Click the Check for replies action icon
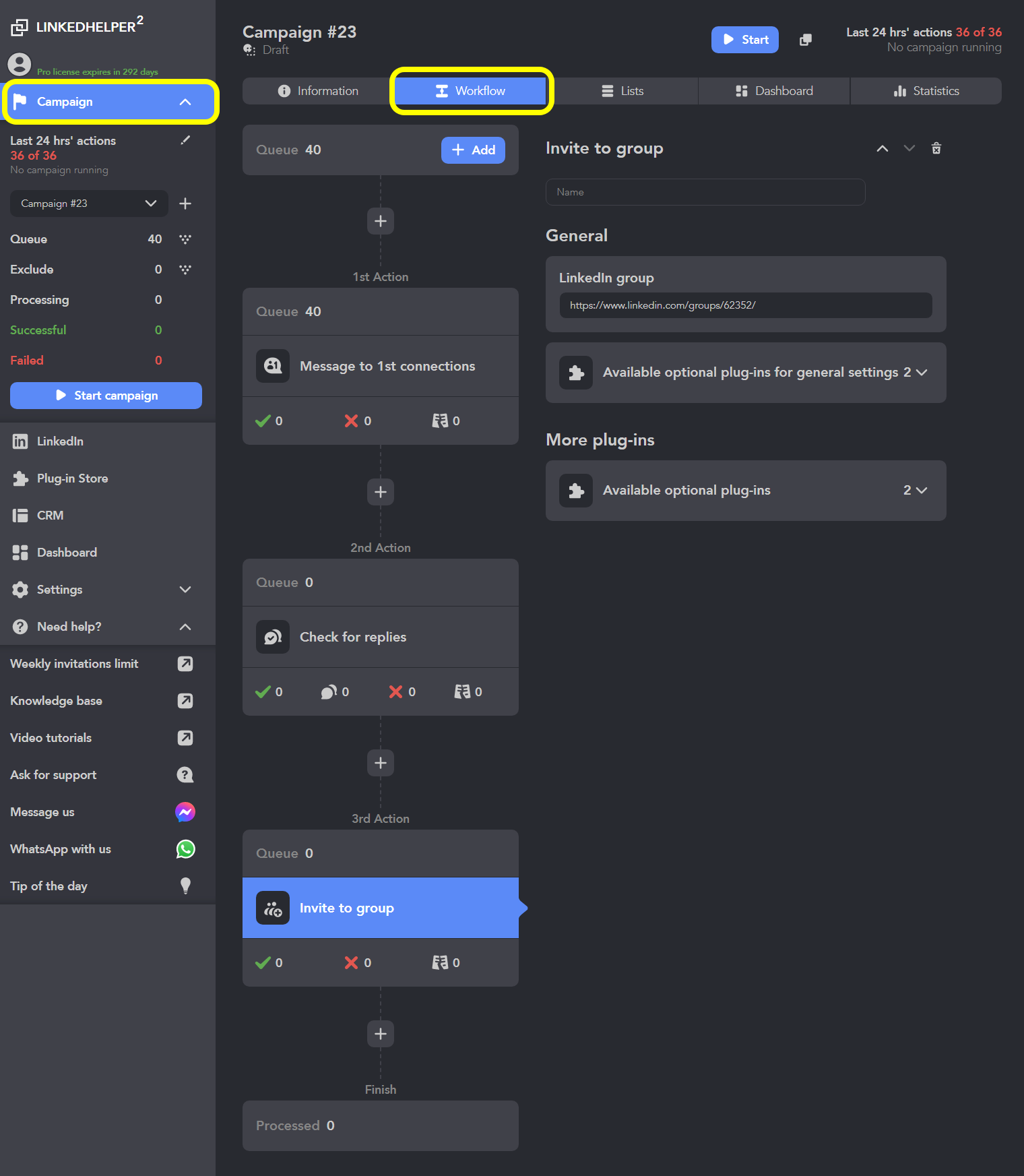 coord(273,637)
